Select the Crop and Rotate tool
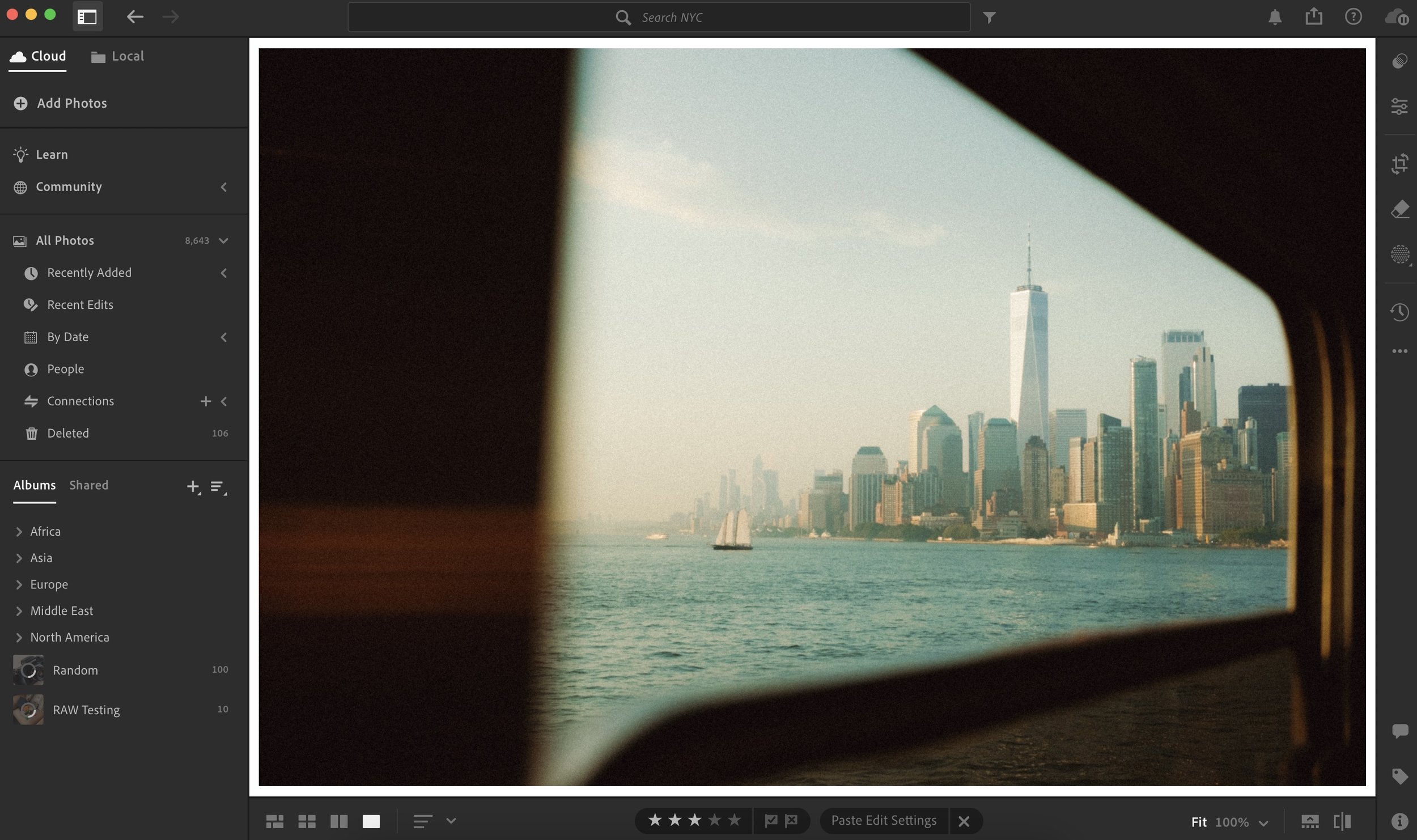 [x=1399, y=164]
